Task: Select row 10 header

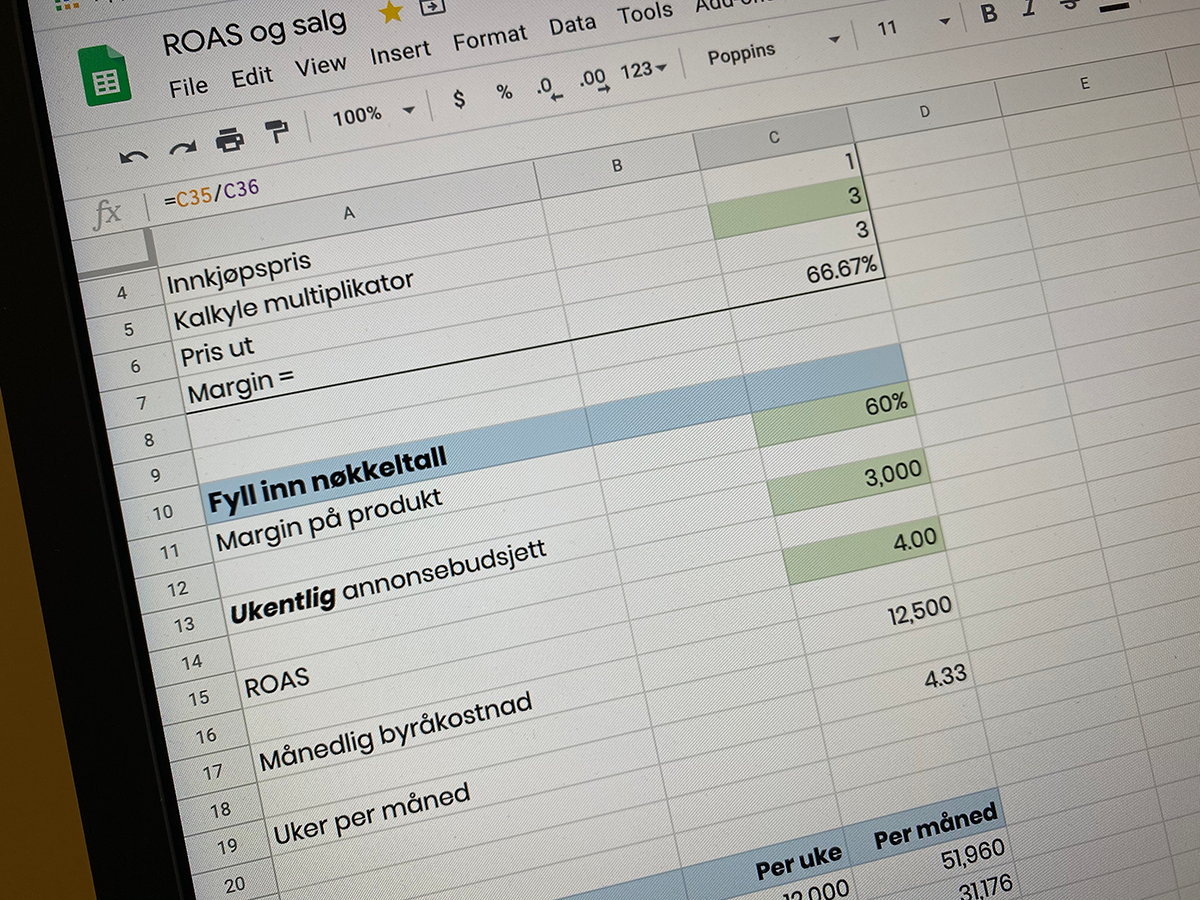Action: [161, 513]
